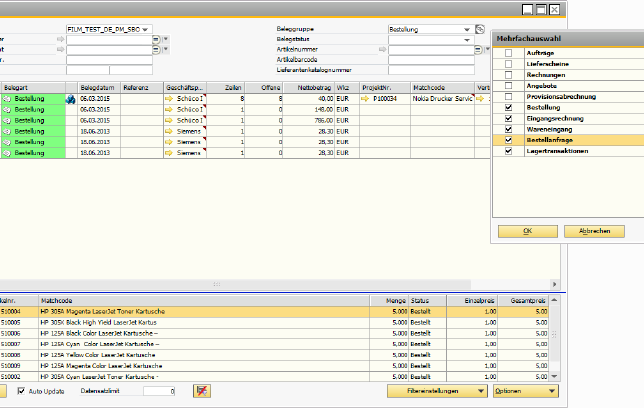The height and width of the screenshot is (408, 644).
Task: Confirm selection with the OK button
Action: click(526, 231)
